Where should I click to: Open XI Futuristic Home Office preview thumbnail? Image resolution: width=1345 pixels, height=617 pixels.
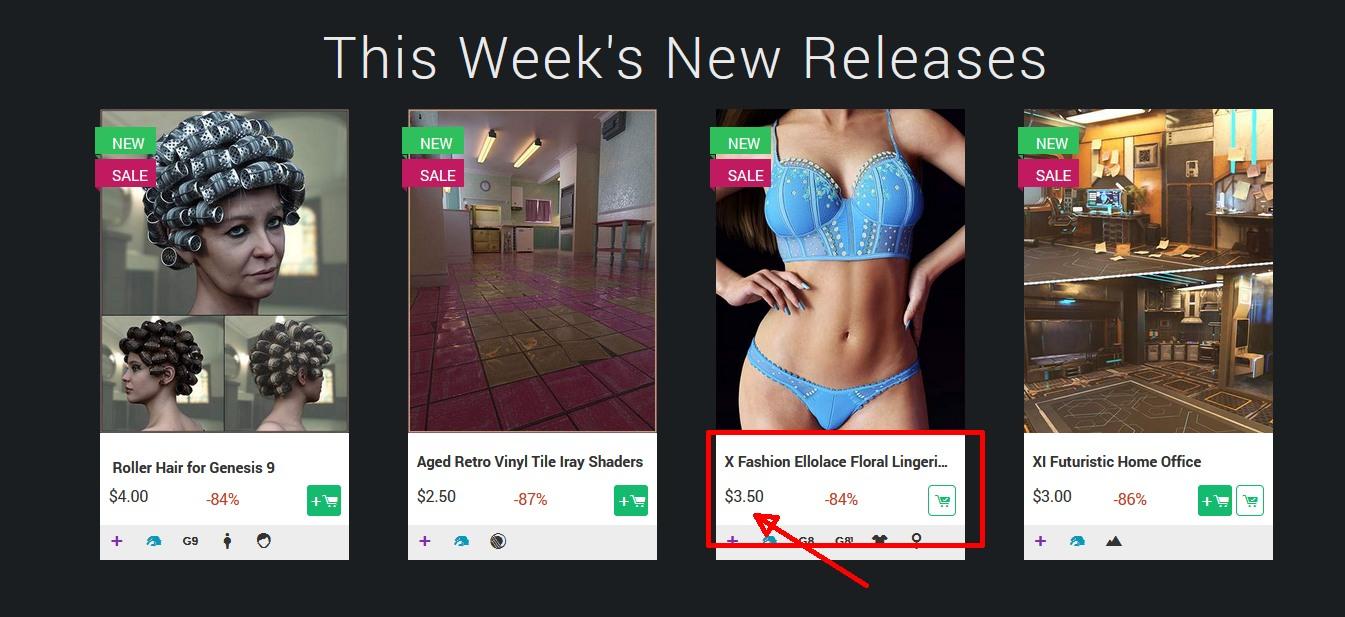[x=1148, y=271]
